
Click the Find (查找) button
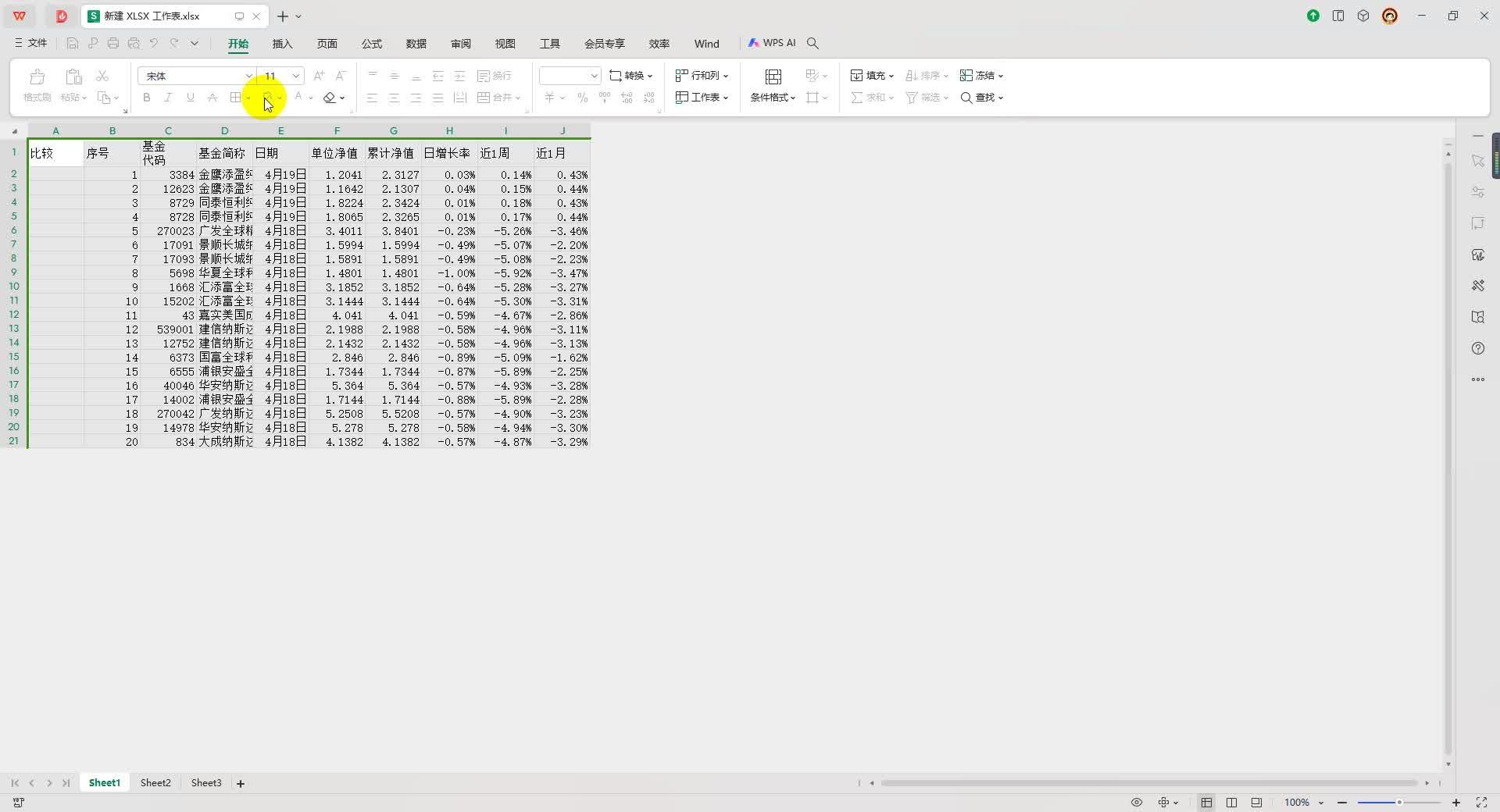(x=981, y=98)
